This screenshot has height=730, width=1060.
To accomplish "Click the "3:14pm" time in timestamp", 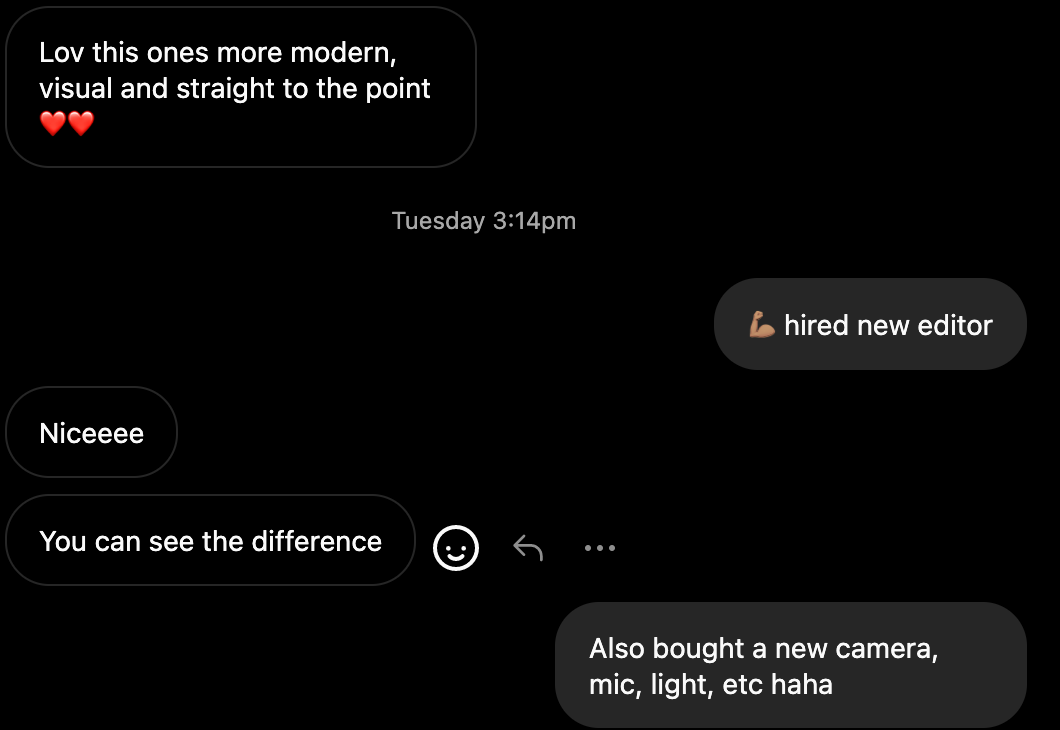I will pos(534,221).
